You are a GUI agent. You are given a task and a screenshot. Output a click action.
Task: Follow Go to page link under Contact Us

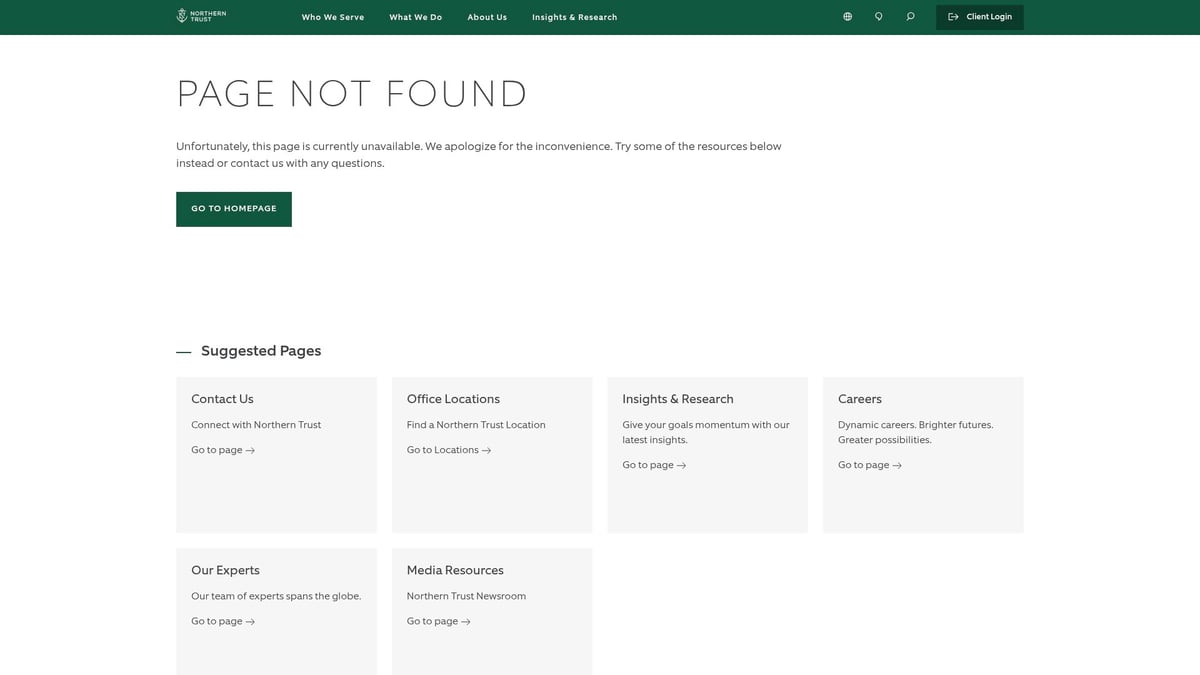[223, 450]
